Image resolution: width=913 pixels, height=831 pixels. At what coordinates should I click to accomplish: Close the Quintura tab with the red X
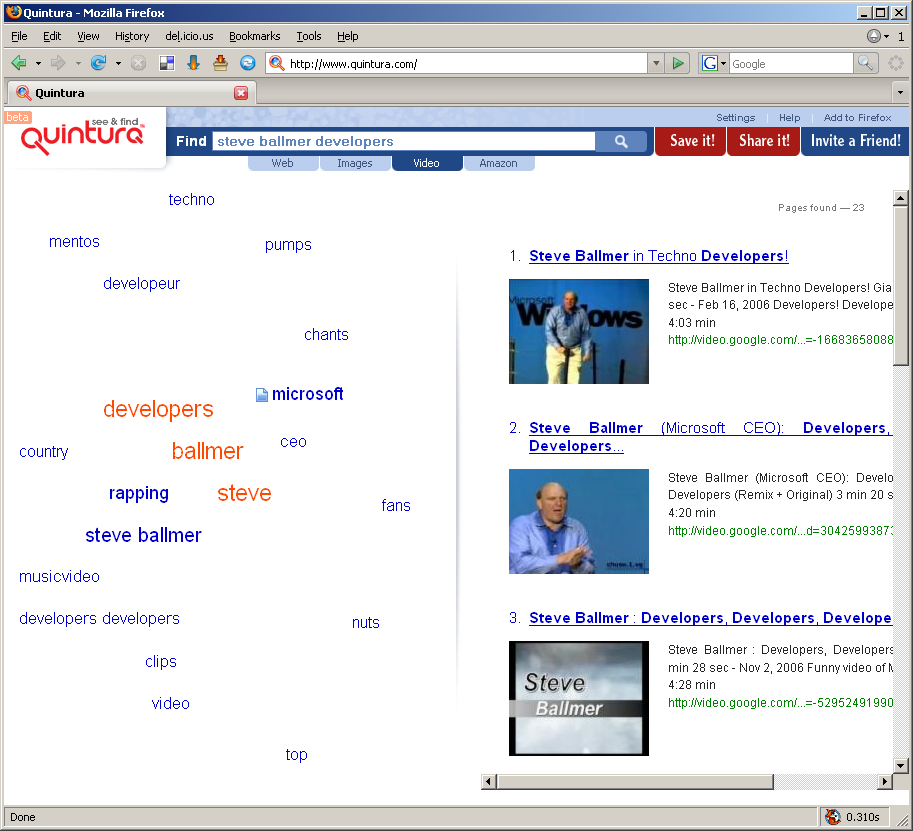click(241, 93)
